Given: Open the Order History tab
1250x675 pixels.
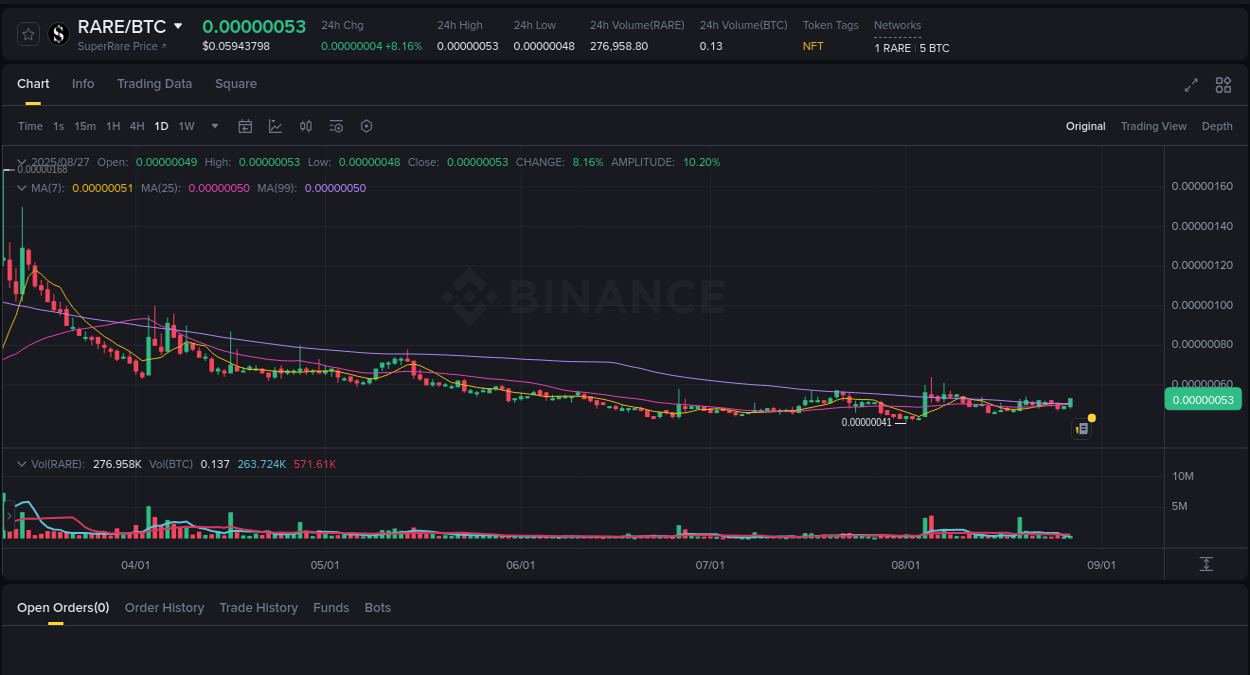Looking at the screenshot, I should [x=164, y=607].
